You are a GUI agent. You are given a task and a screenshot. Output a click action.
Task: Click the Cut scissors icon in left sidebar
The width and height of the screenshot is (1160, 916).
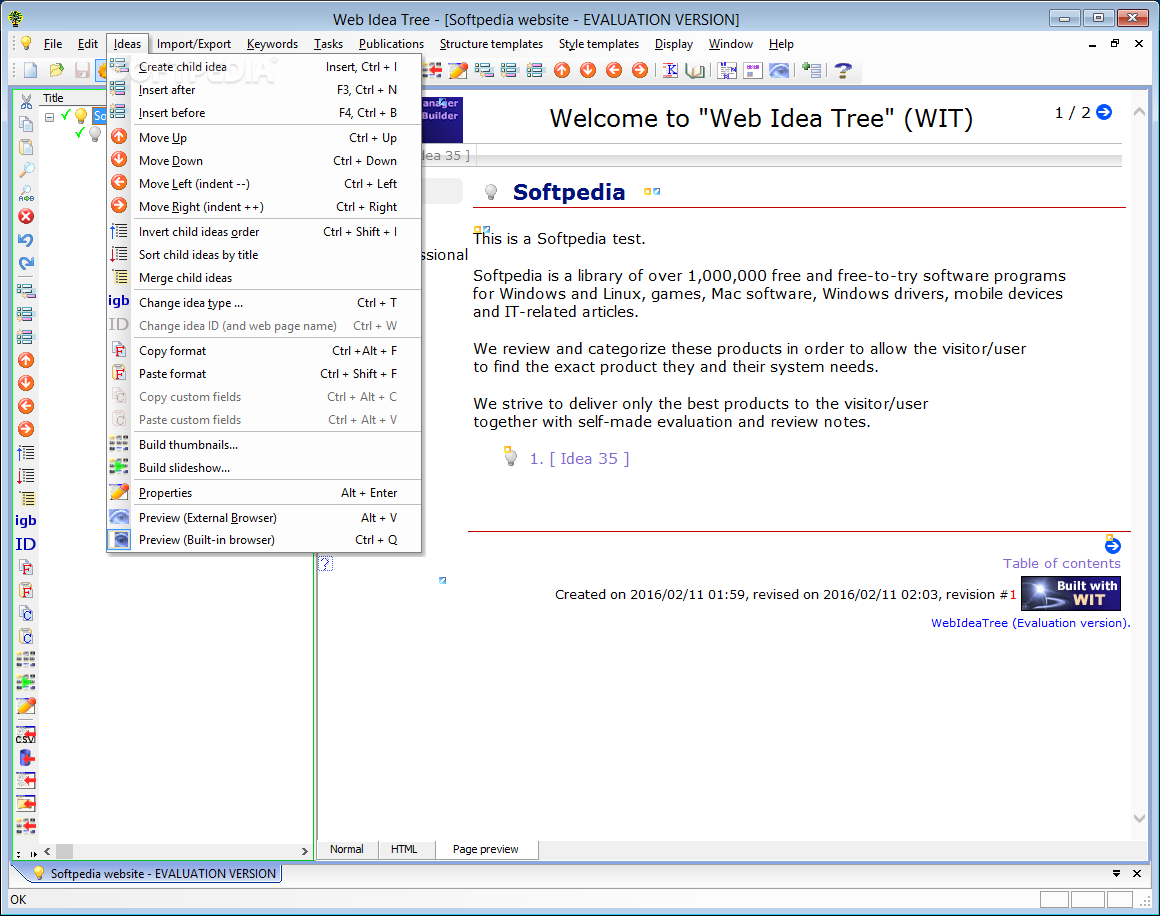26,101
